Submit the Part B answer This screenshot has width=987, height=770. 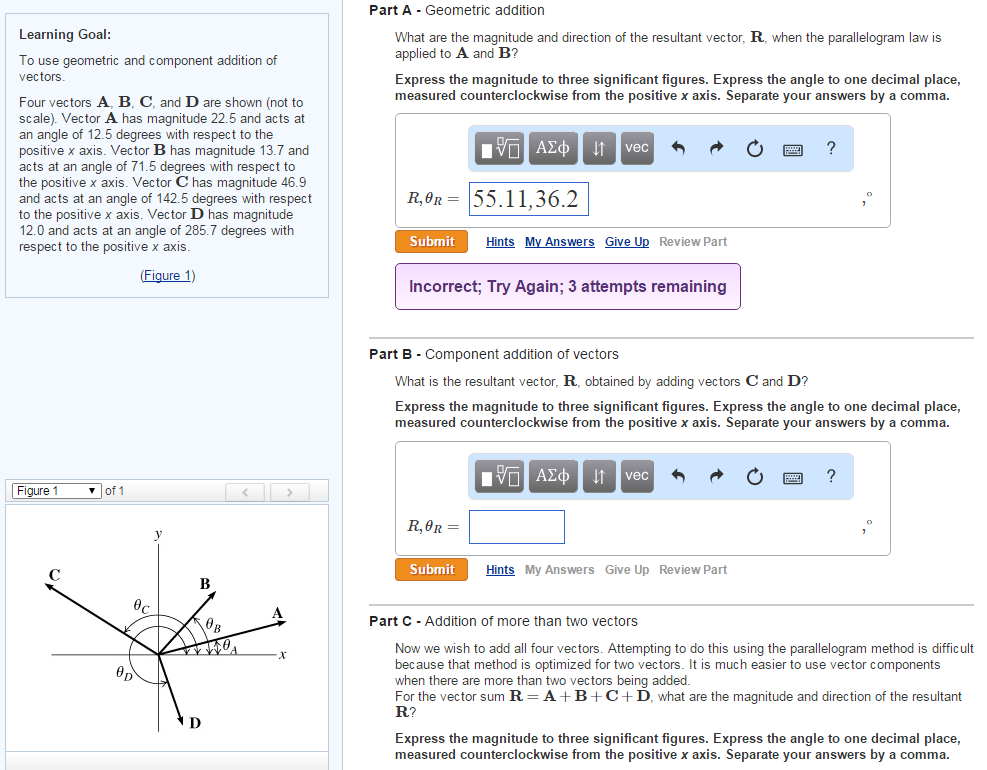coord(431,569)
